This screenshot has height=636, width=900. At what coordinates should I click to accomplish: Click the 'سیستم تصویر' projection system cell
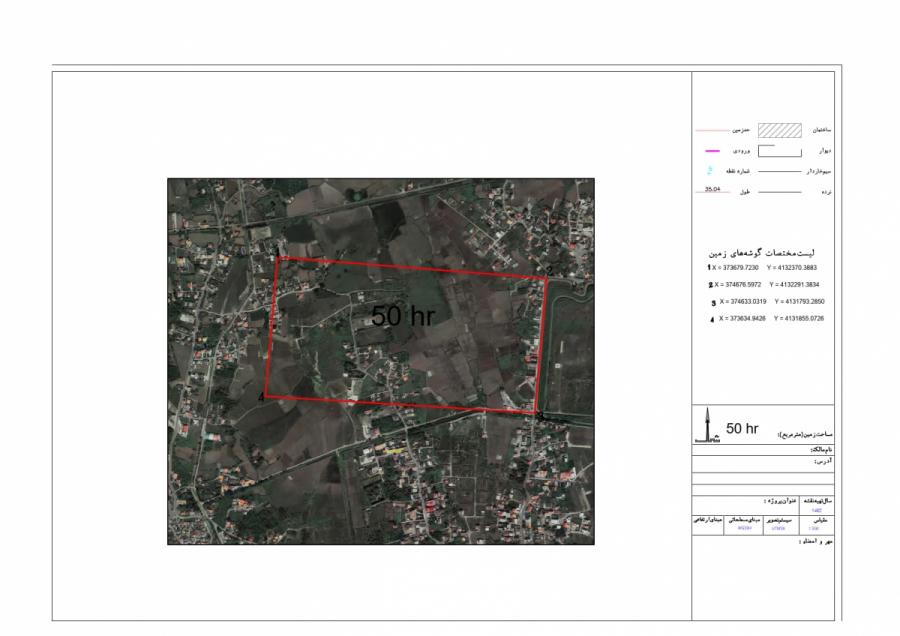click(x=779, y=523)
